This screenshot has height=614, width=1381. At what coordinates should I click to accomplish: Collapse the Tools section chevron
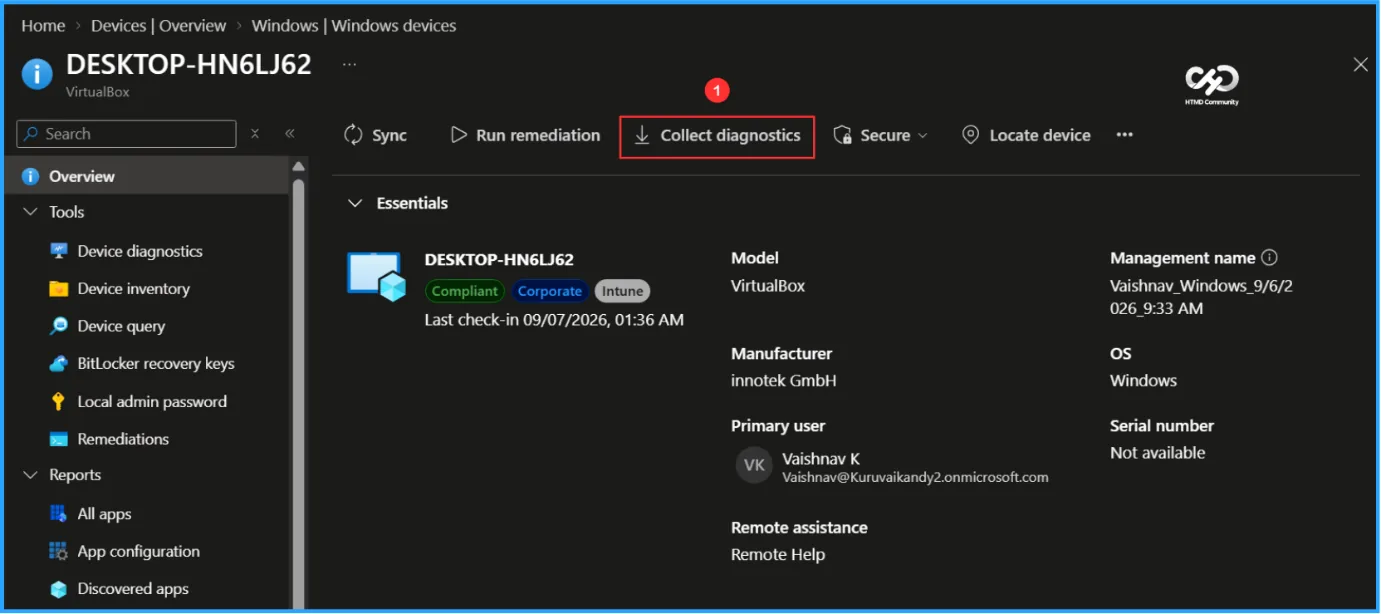coord(29,212)
